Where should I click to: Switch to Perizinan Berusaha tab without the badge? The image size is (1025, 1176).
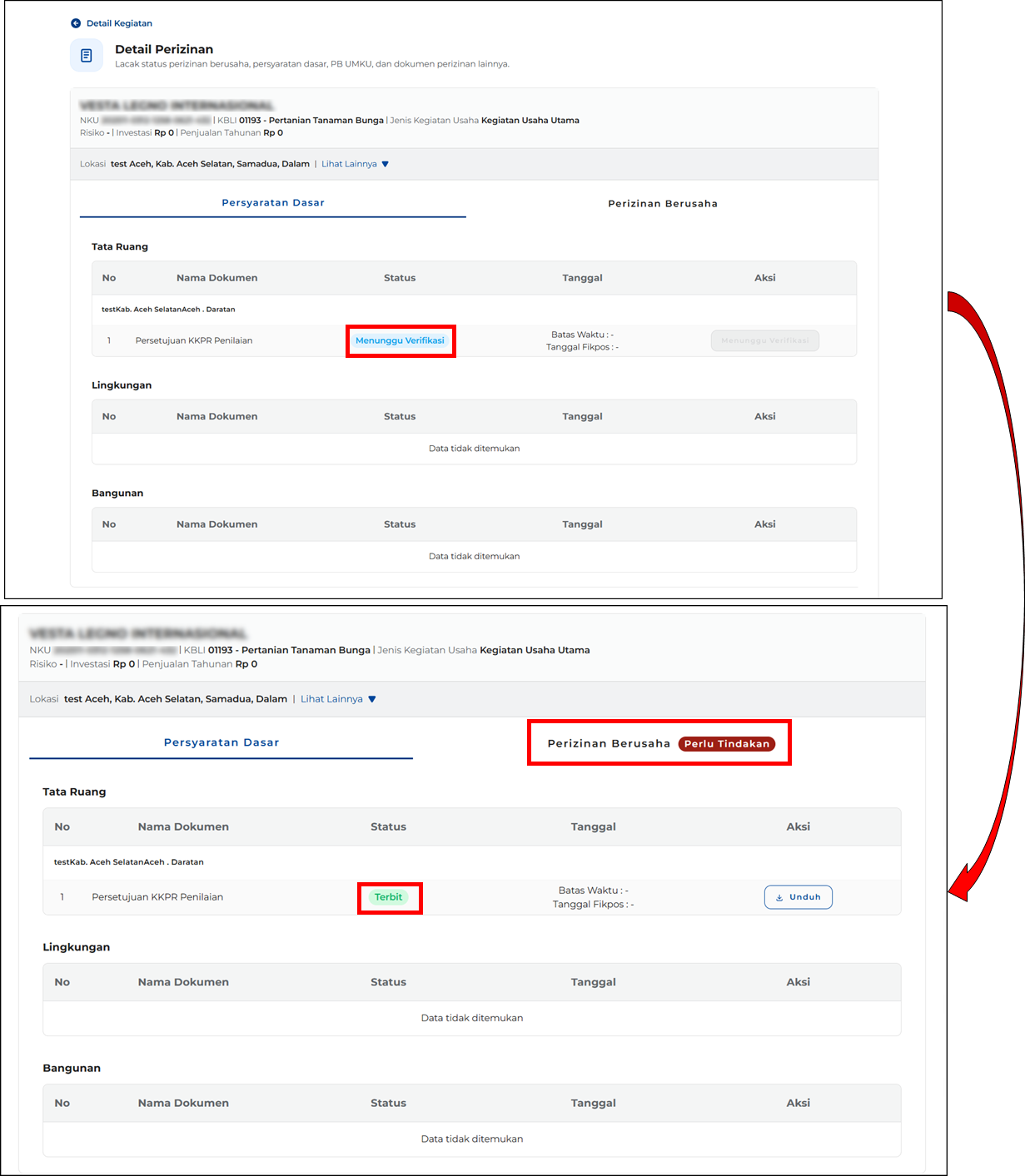tap(662, 204)
